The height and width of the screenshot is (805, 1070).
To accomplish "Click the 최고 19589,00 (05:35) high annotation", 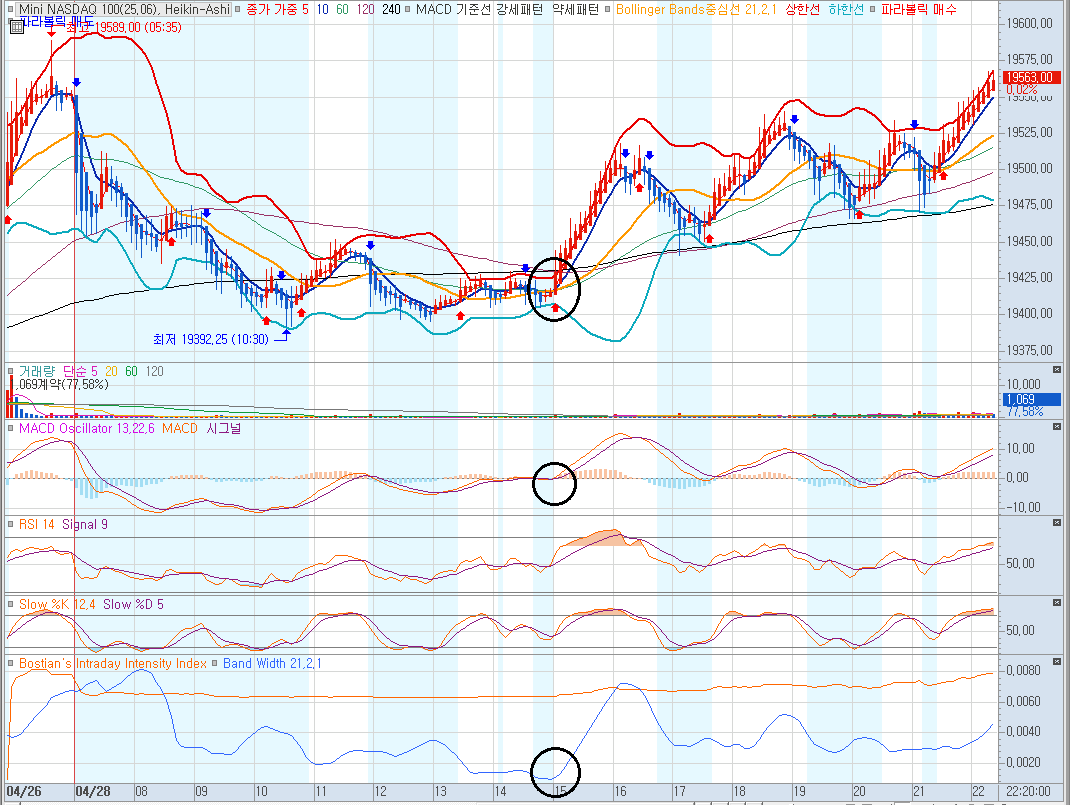I will pyautogui.click(x=124, y=27).
